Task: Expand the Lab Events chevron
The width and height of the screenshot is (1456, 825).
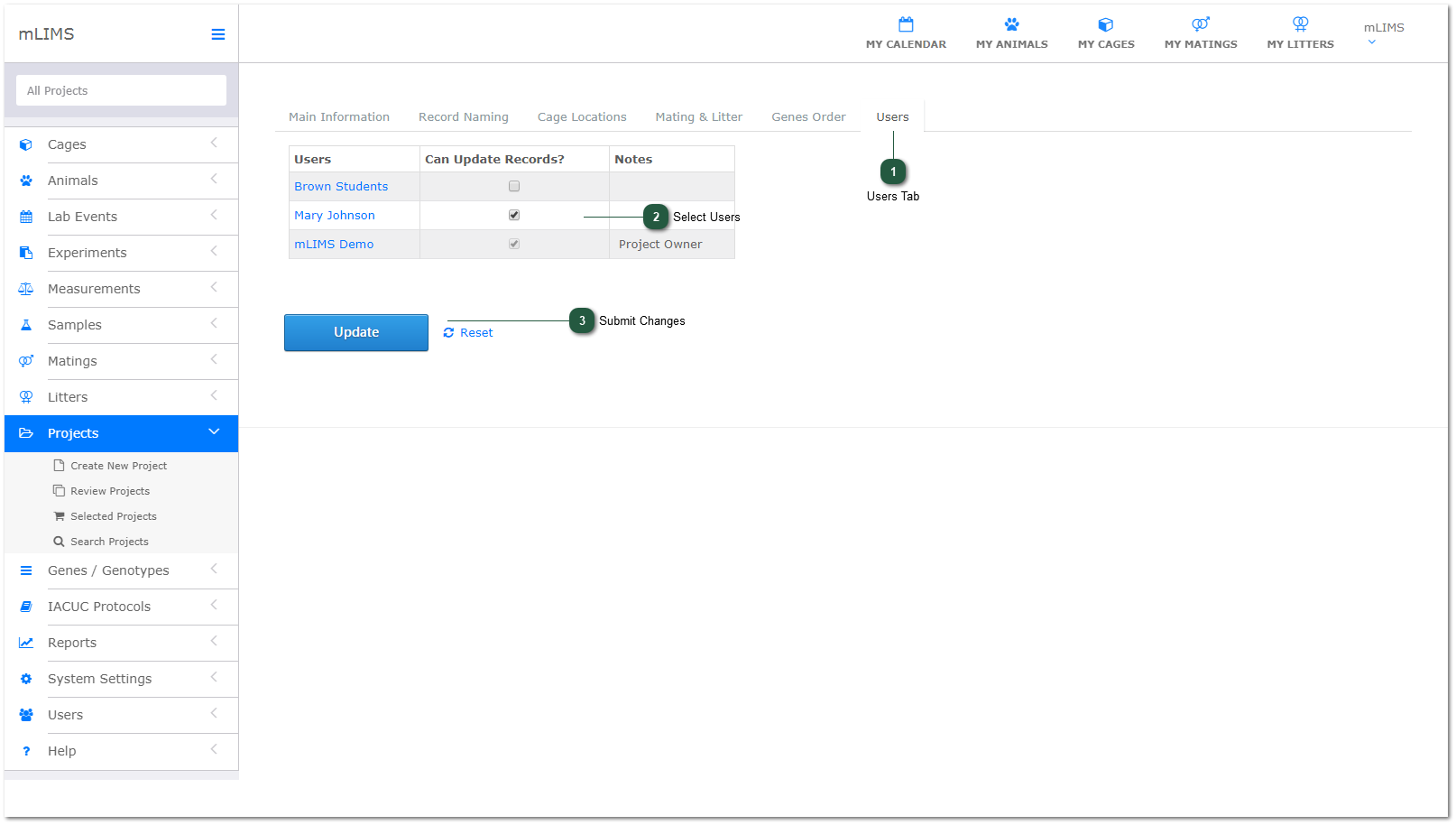Action: [x=214, y=216]
